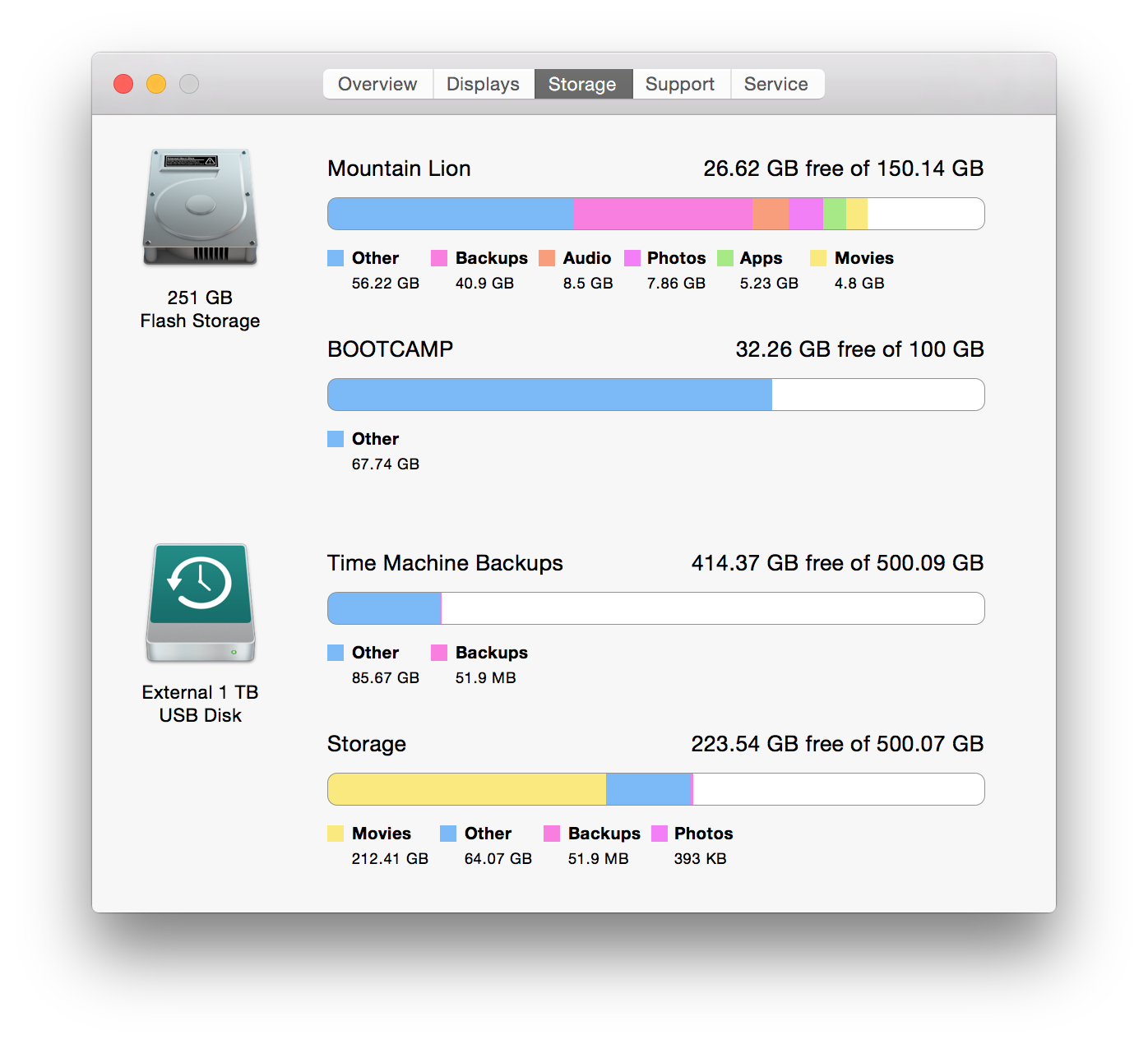This screenshot has width=1148, height=1044.
Task: Click the "8.5 GB" Audio value
Action: [x=588, y=284]
